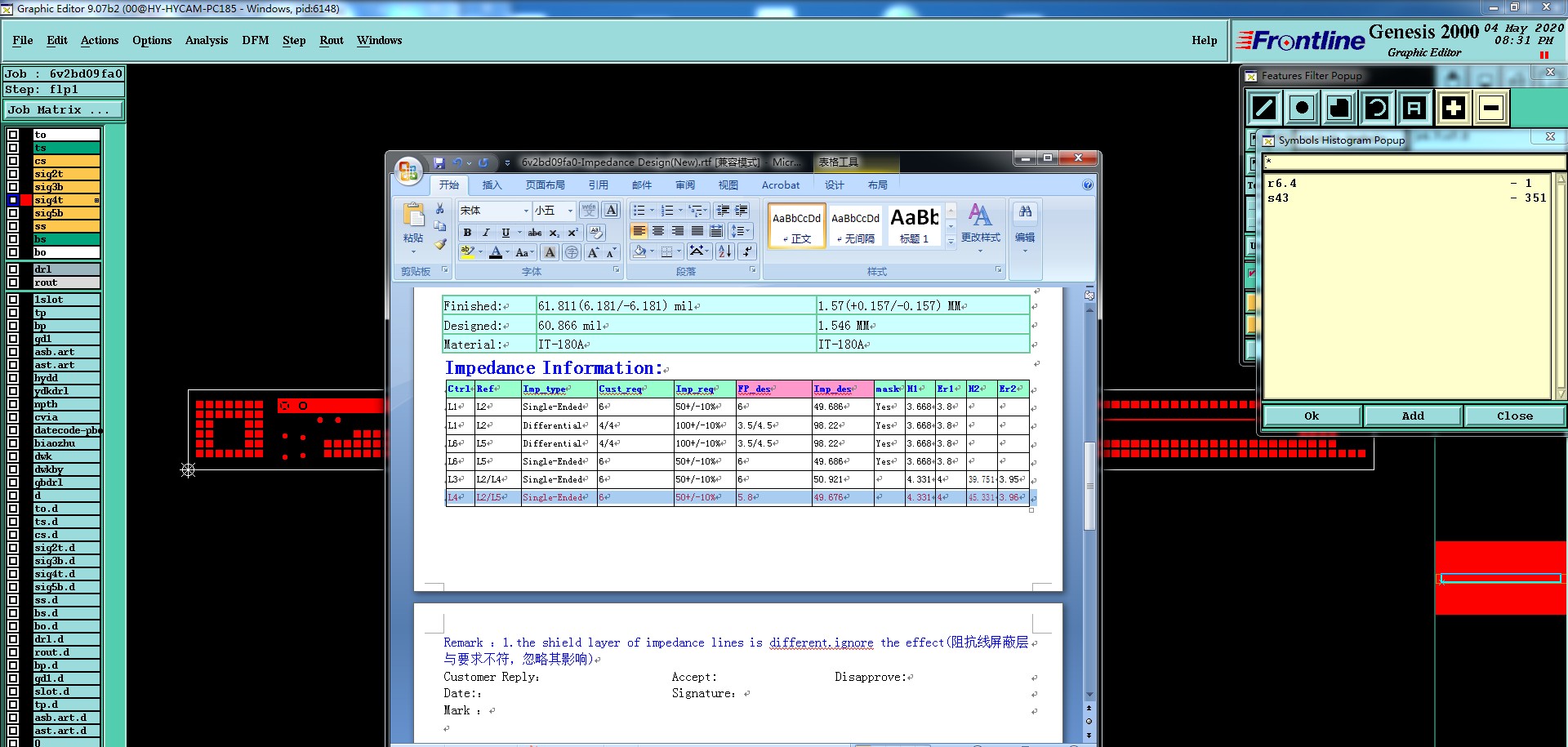Screen dimensions: 1568x747
Task: Toggle visibility checkbox for layer sig2t
Action: point(13,174)
